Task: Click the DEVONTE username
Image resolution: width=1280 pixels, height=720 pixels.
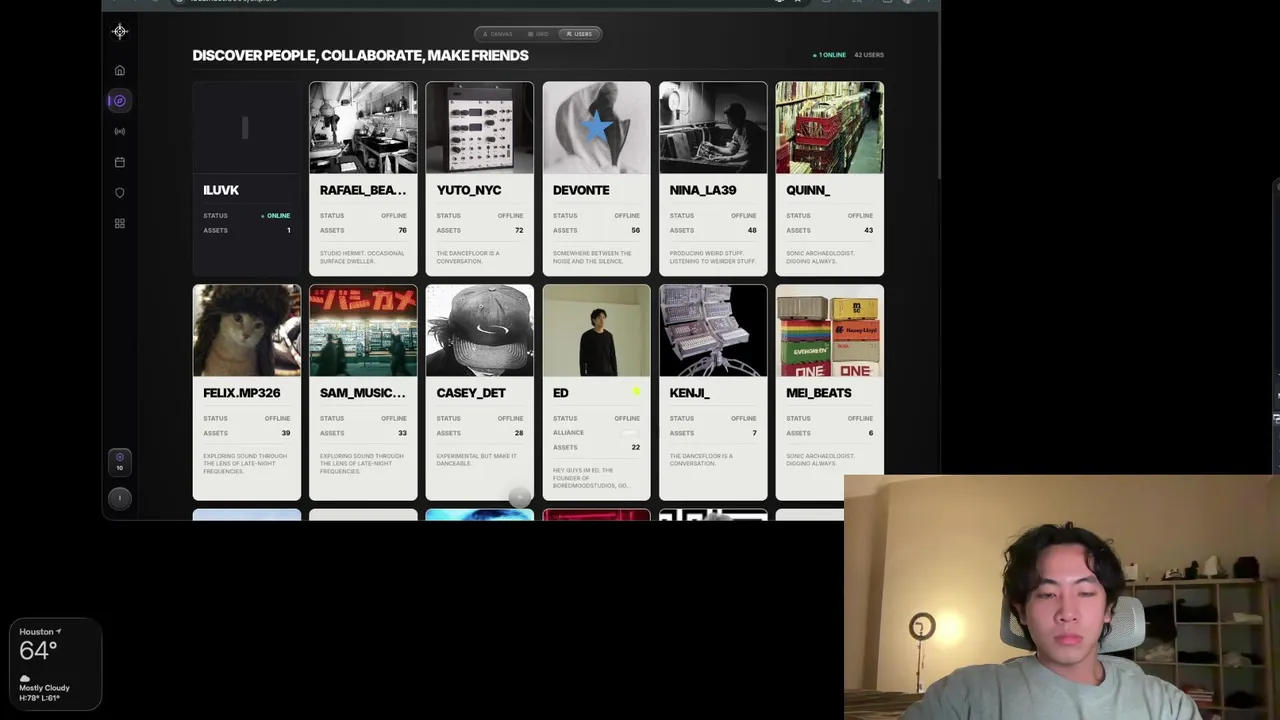Action: coord(581,190)
